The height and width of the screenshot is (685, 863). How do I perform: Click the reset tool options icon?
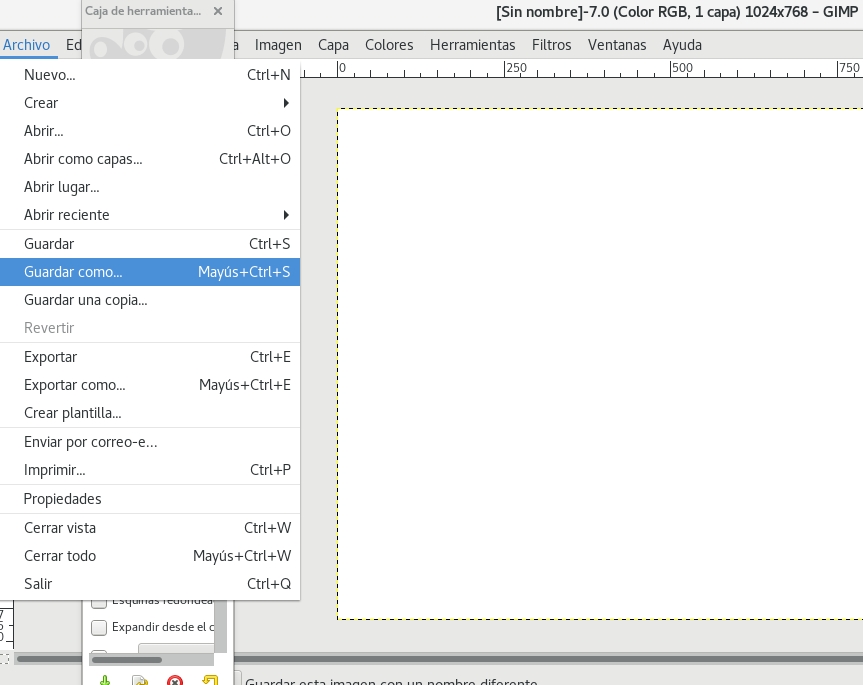(209, 680)
